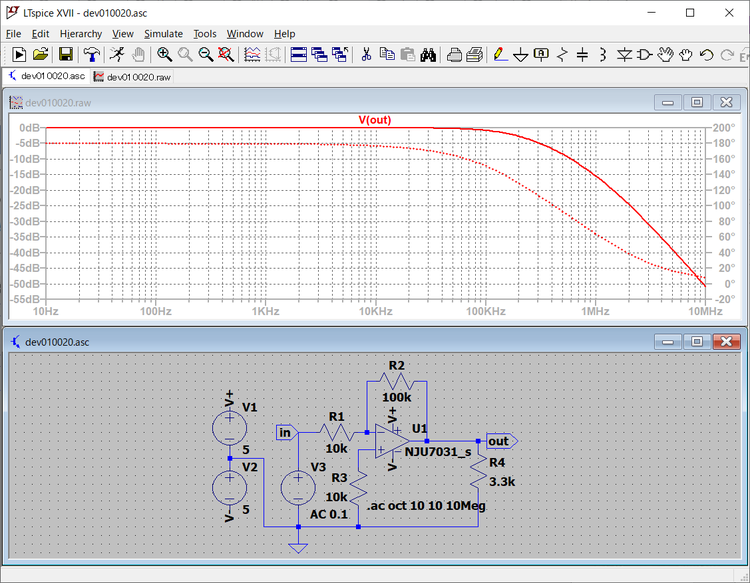The image size is (750, 583).
Task: Click the Tile Windows horizontally icon
Action: [x=298, y=54]
